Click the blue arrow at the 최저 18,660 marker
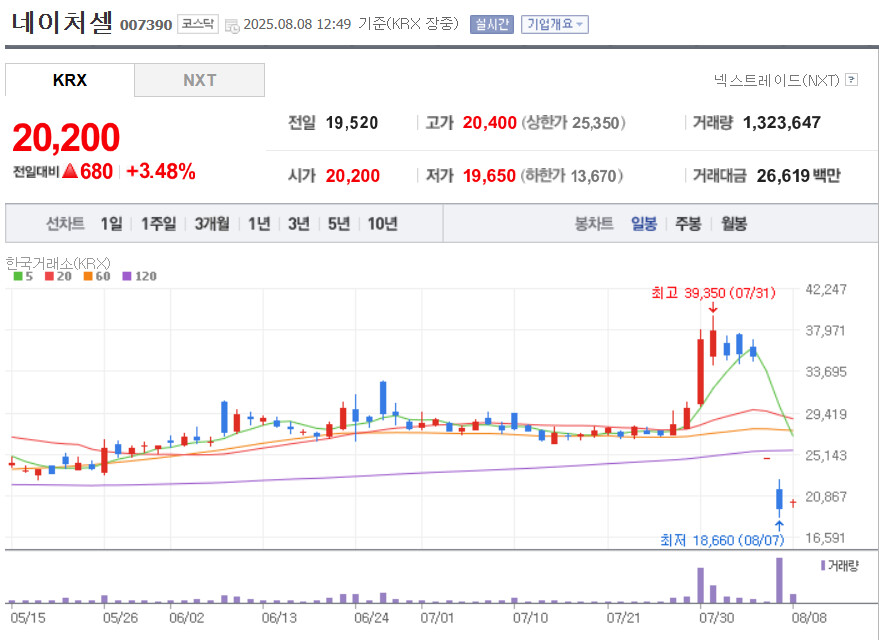The width and height of the screenshot is (879, 640). (x=778, y=523)
